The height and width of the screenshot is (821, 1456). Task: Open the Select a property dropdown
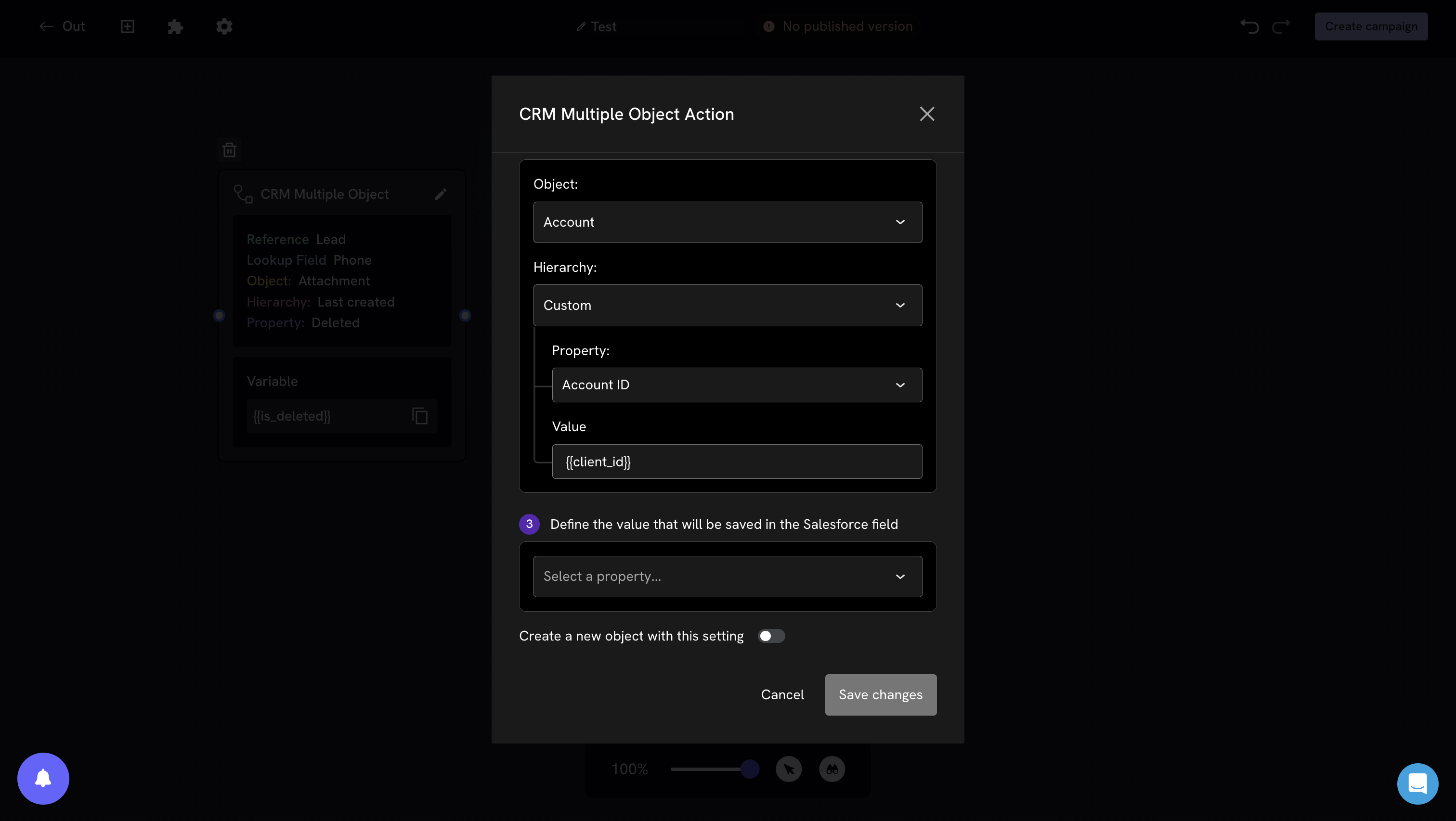point(728,577)
